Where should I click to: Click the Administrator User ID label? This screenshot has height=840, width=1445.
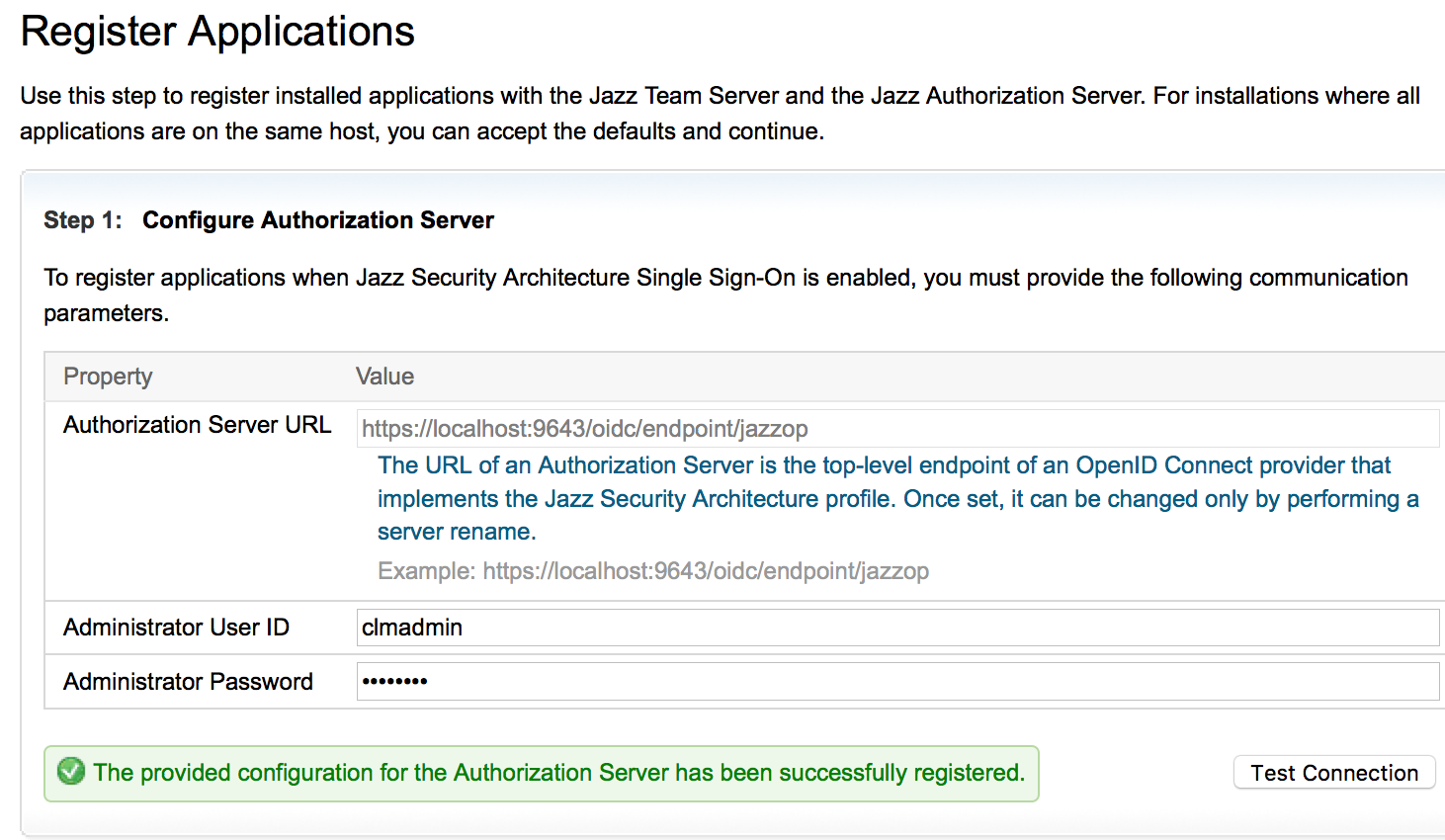[x=176, y=628]
